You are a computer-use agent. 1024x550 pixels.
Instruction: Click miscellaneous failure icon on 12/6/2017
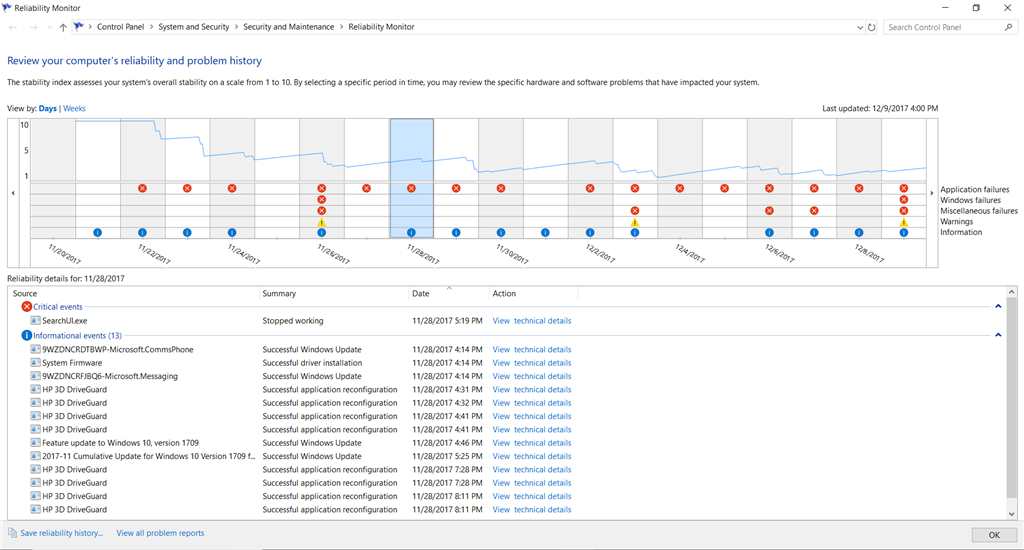(x=769, y=211)
